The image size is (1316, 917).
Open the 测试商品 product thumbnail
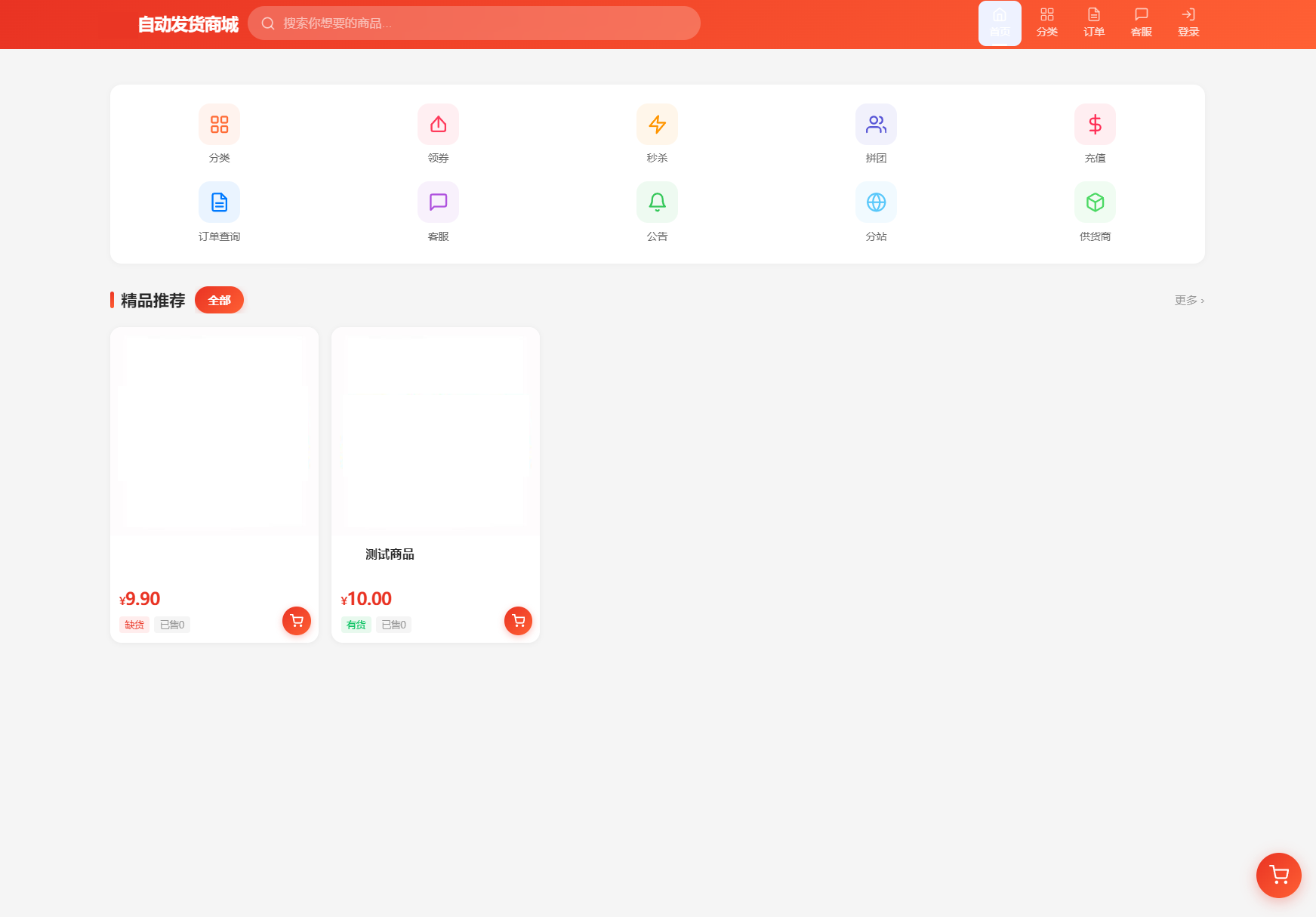[436, 431]
